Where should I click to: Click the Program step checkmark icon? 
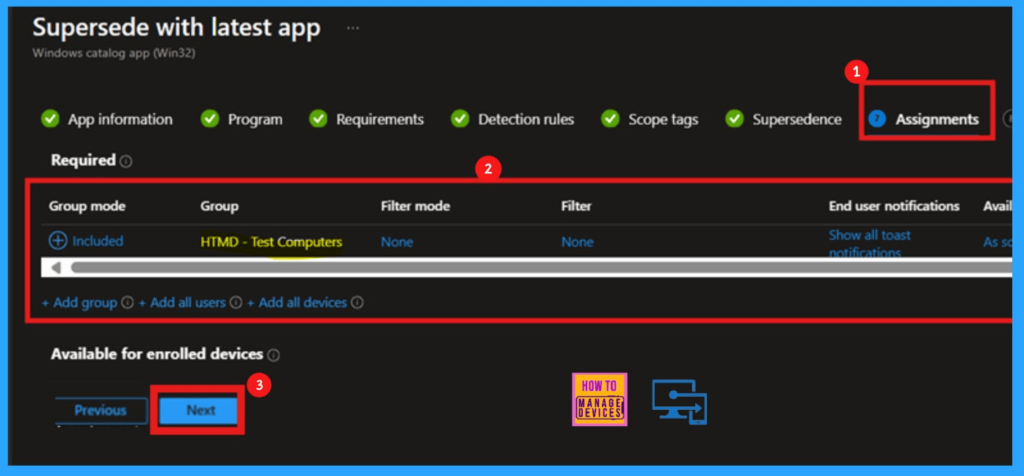coord(210,119)
